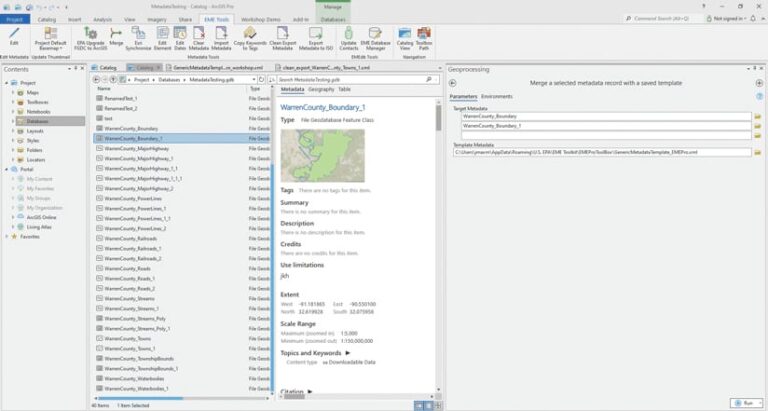Open the Edit Element tool

162,38
